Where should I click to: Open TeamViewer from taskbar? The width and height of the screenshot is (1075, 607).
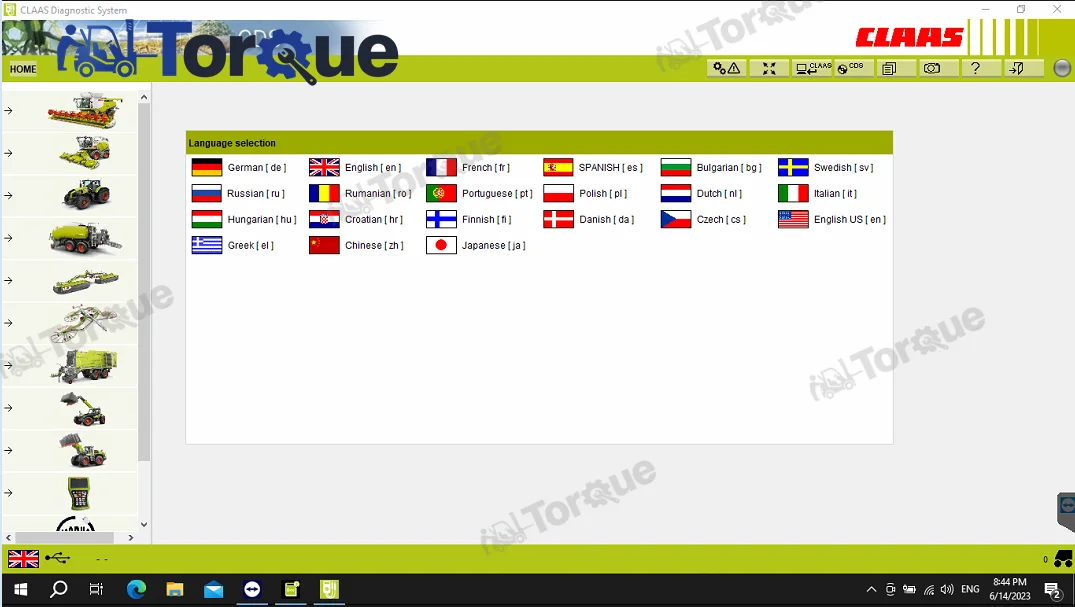(x=252, y=590)
